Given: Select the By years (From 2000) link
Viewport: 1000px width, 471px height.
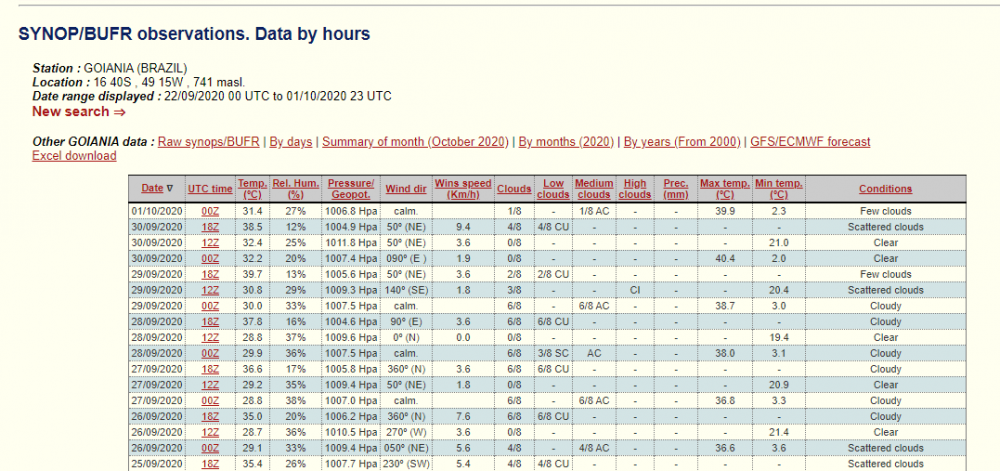Looking at the screenshot, I should [x=683, y=142].
